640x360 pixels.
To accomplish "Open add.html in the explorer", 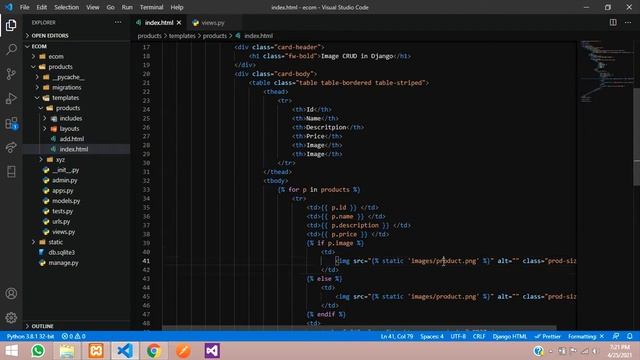I will tap(72, 139).
